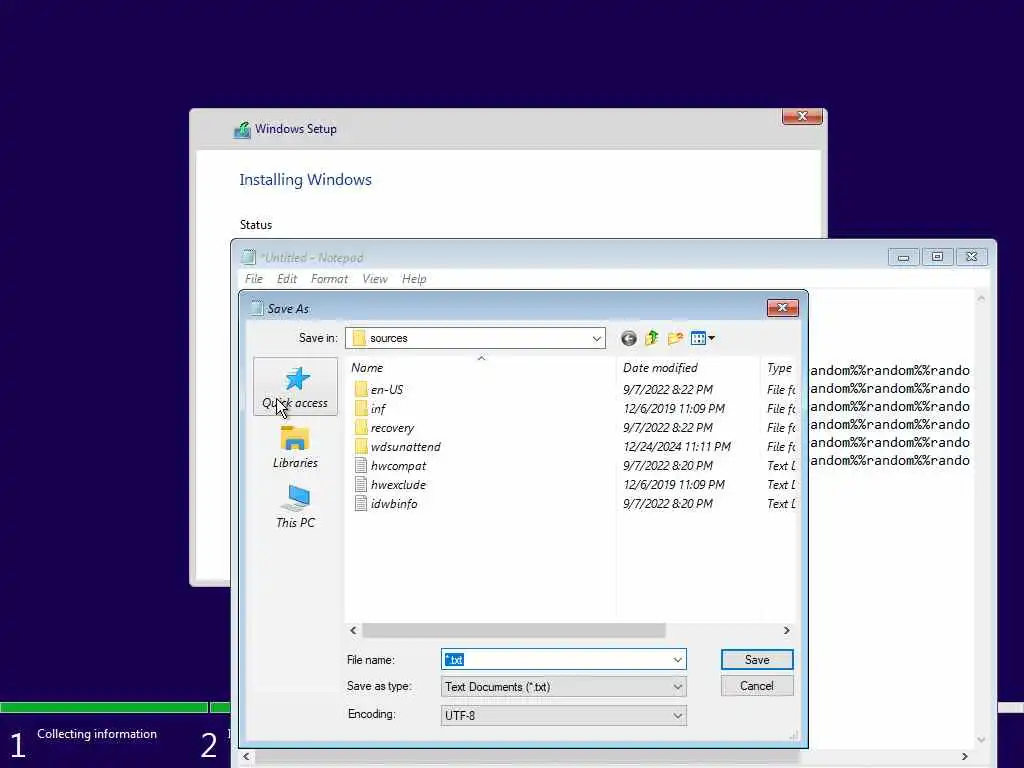Open the Notepad Help menu

414,279
